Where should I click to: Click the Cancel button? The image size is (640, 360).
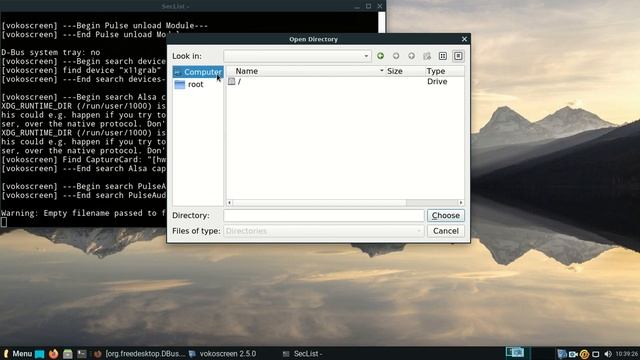(x=446, y=231)
